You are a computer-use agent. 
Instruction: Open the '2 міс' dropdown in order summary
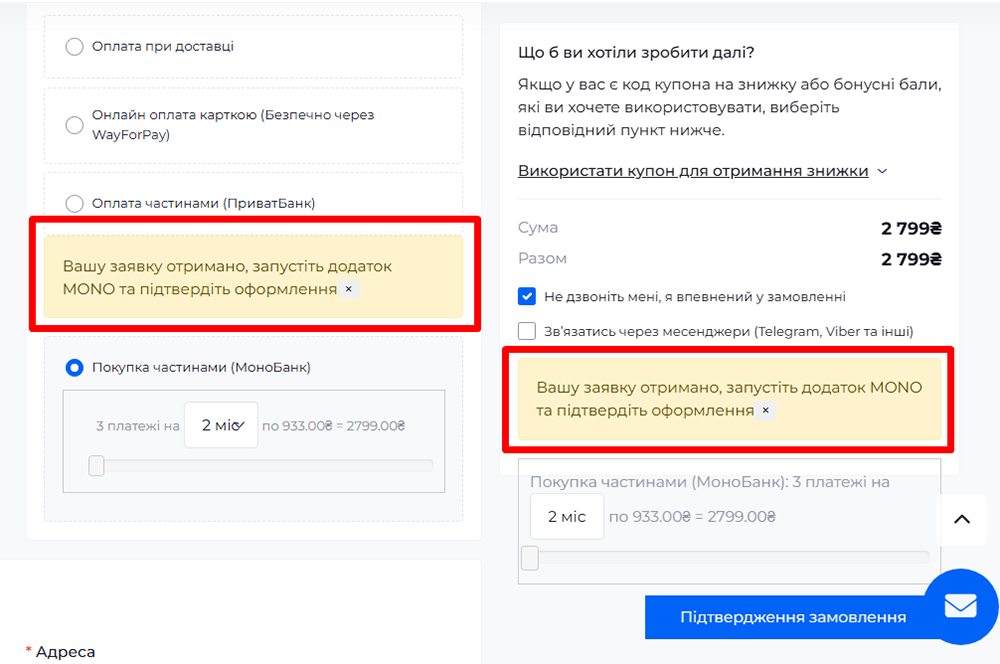tap(566, 517)
